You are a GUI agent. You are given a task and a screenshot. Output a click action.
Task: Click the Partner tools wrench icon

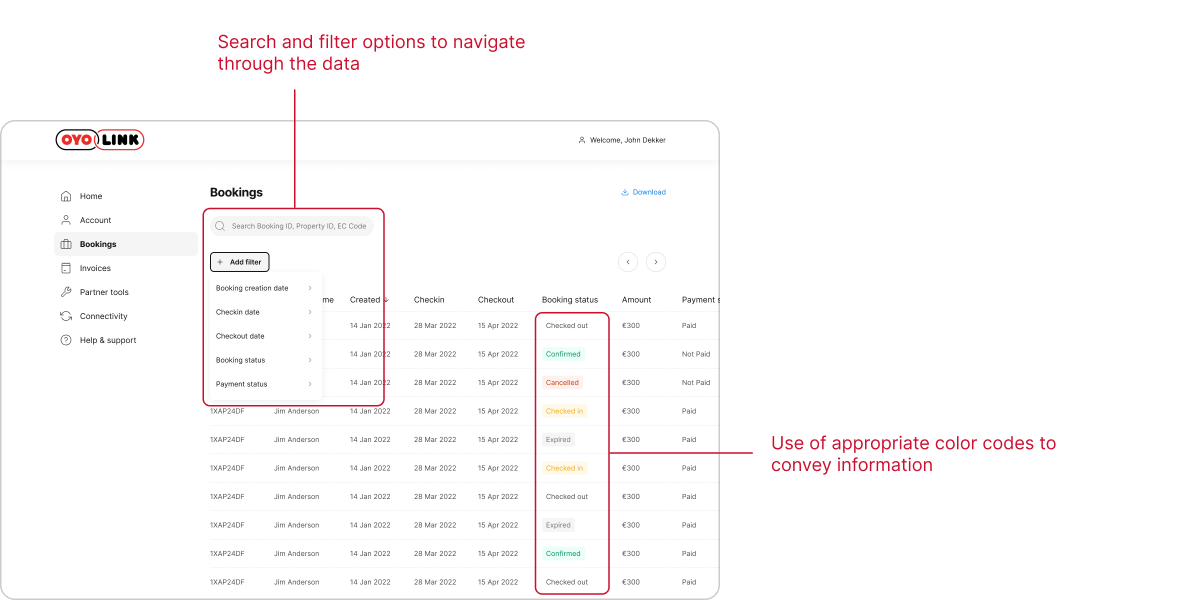point(66,292)
